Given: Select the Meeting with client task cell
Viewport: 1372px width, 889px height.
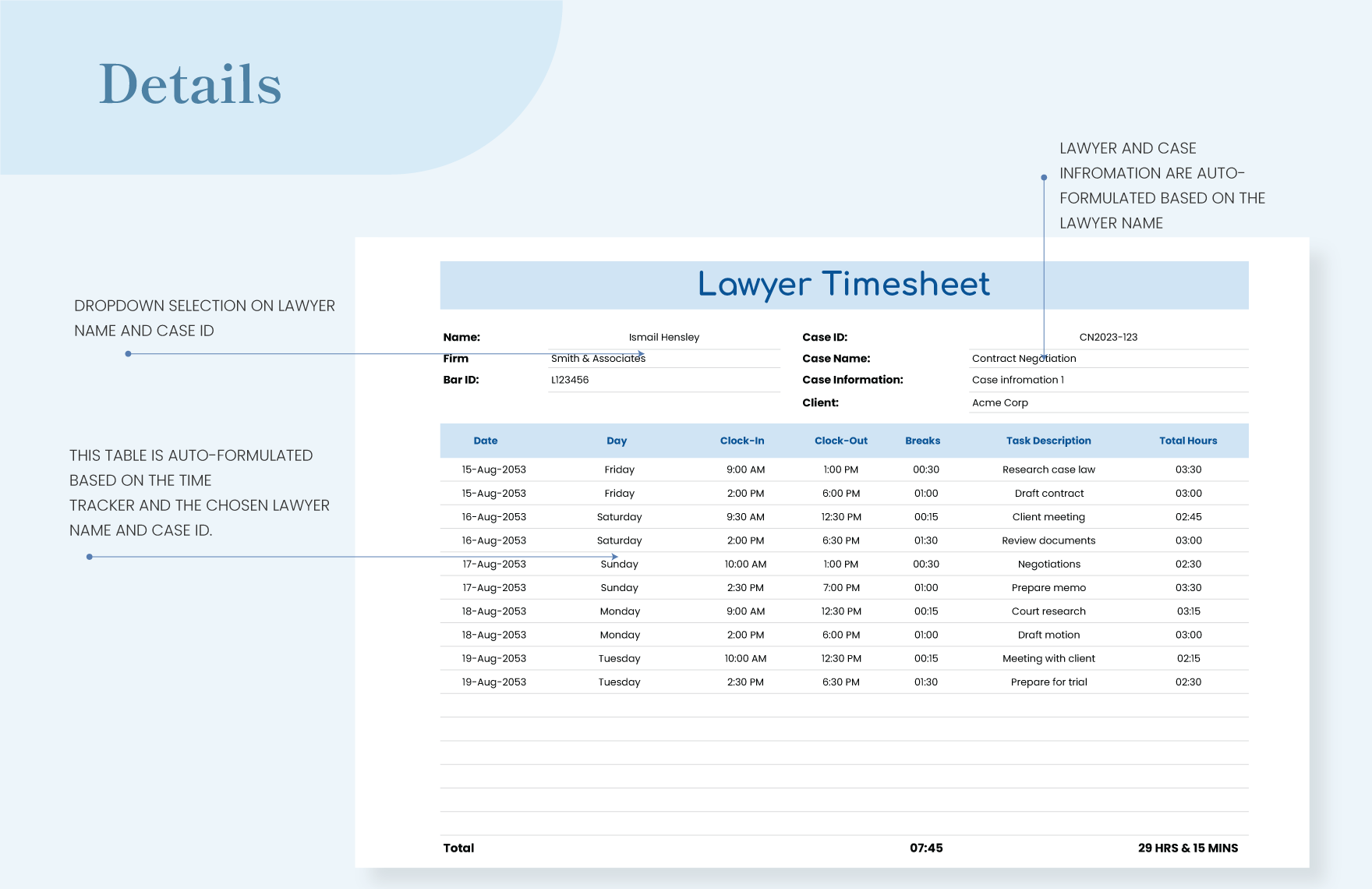Looking at the screenshot, I should click(1048, 658).
